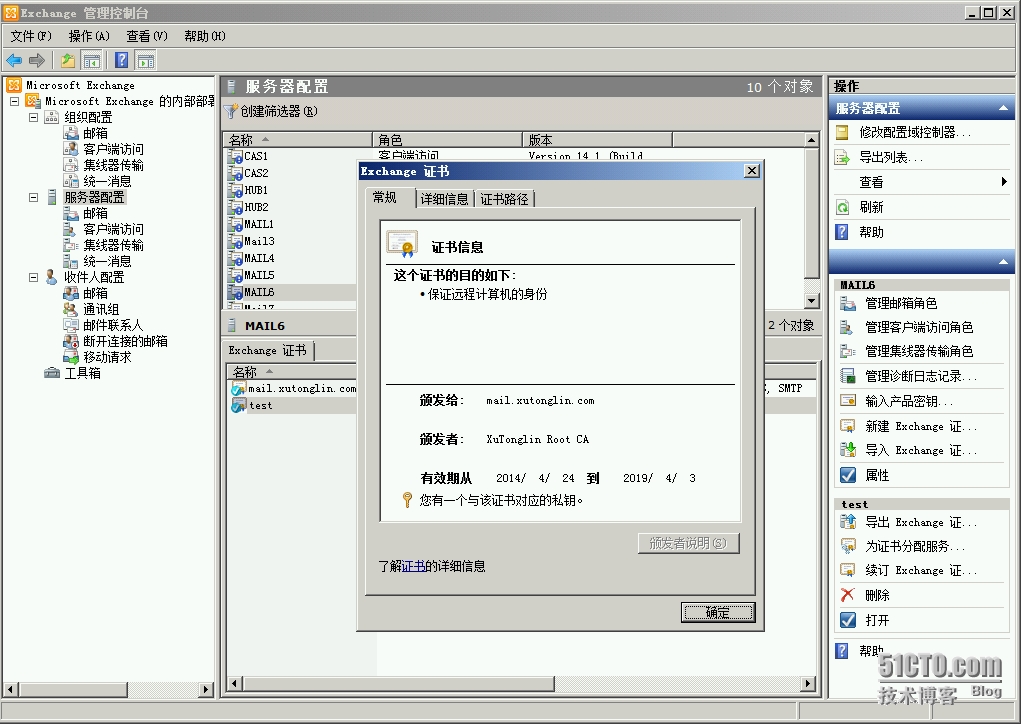This screenshot has width=1021, height=724.
Task: Collapse 服务器配置 actions section header arrow
Action: pyautogui.click(x=1003, y=108)
